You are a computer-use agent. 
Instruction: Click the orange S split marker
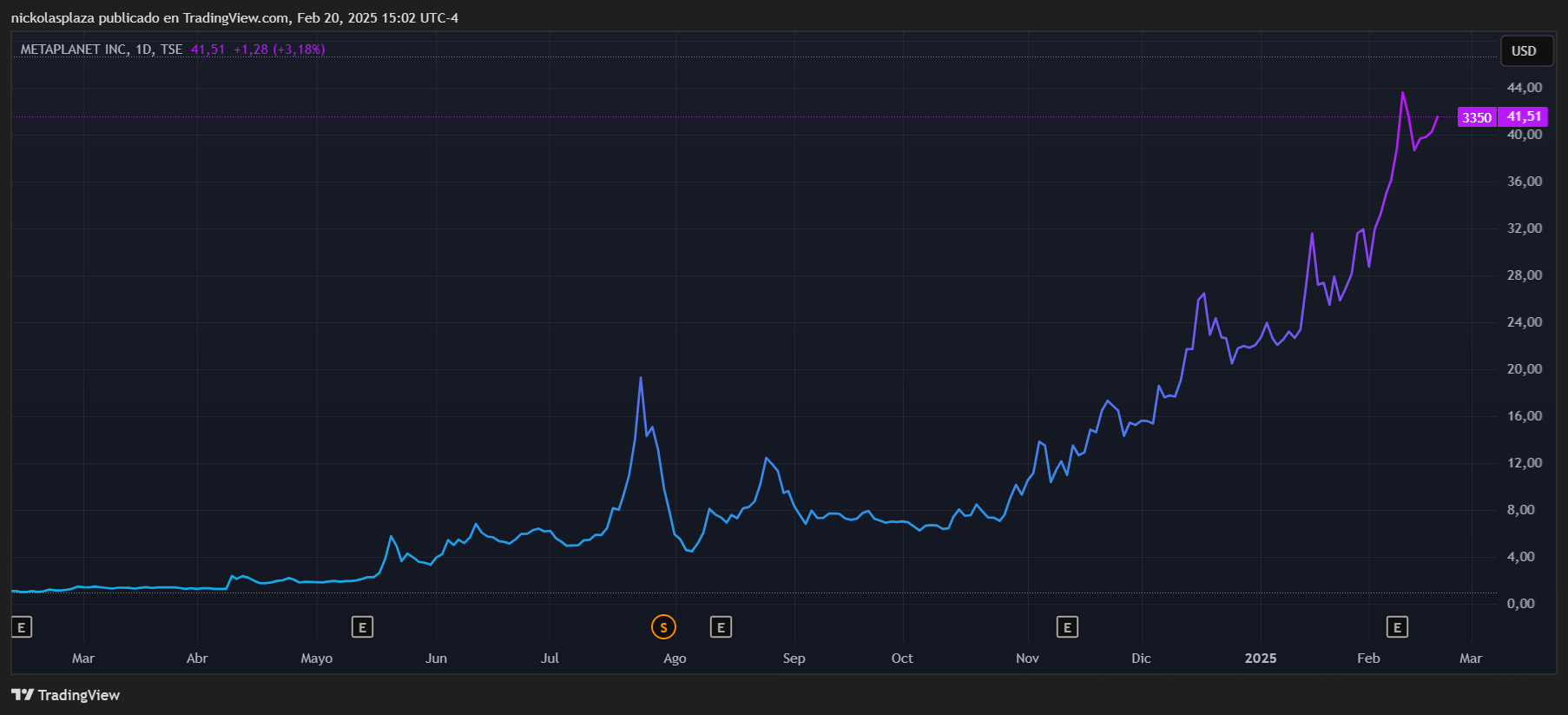[x=663, y=627]
